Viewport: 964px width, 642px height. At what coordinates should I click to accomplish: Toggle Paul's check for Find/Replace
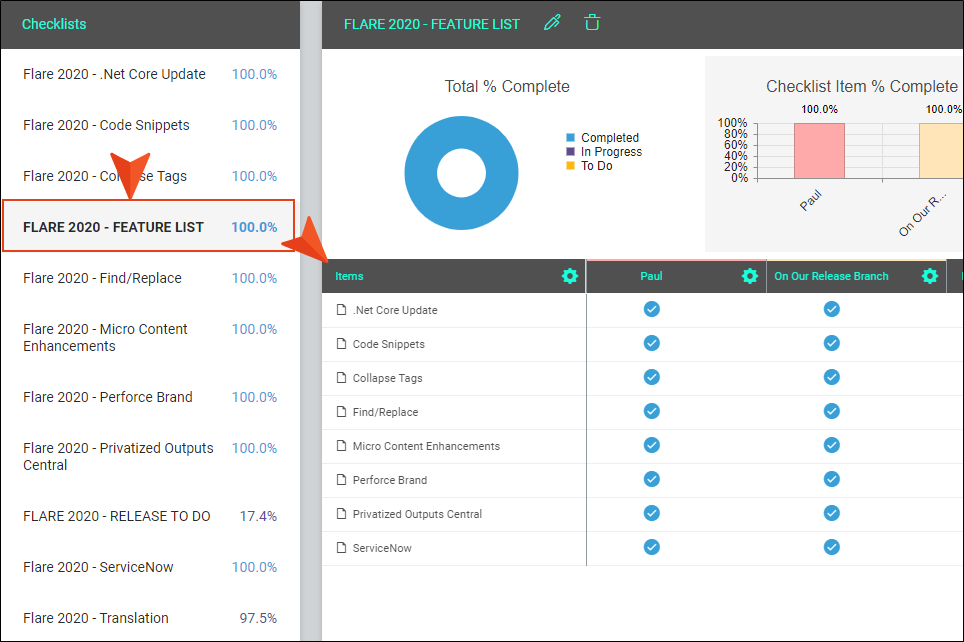tap(652, 411)
